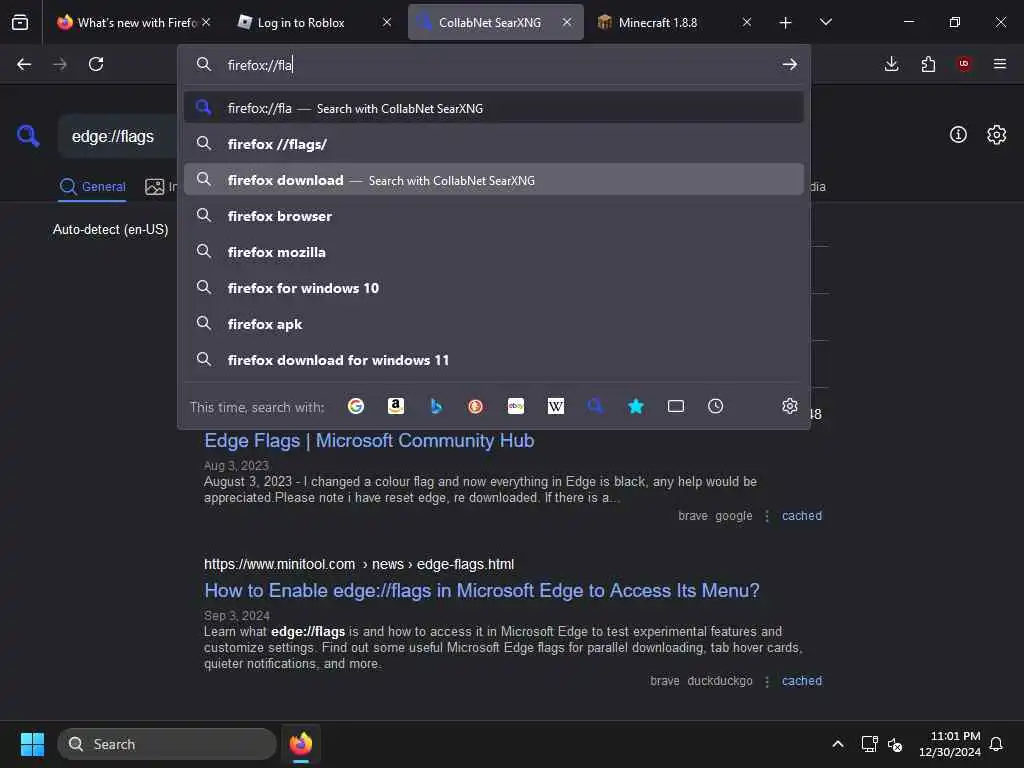
Task: Search in history clock icon
Action: [x=716, y=406]
